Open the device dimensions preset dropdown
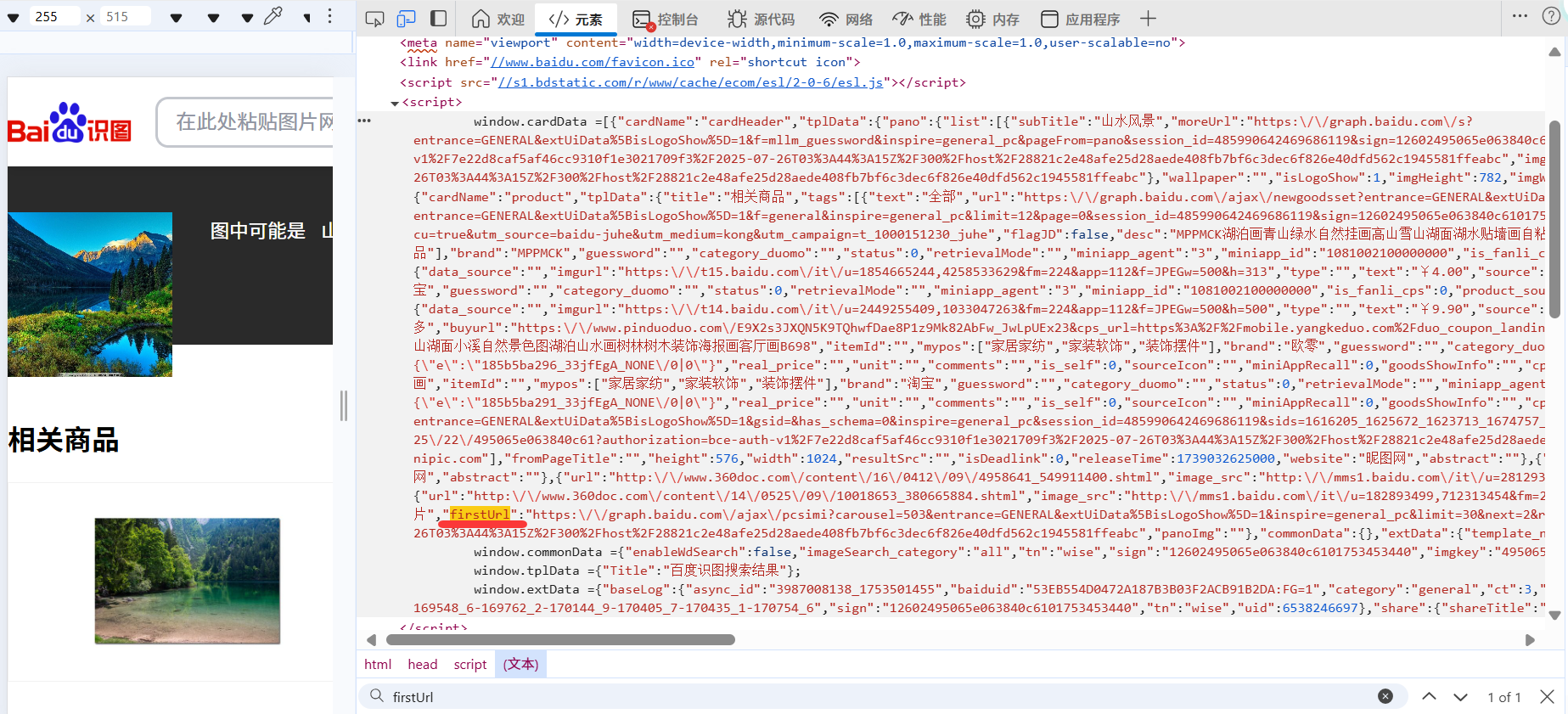 pyautogui.click(x=13, y=17)
